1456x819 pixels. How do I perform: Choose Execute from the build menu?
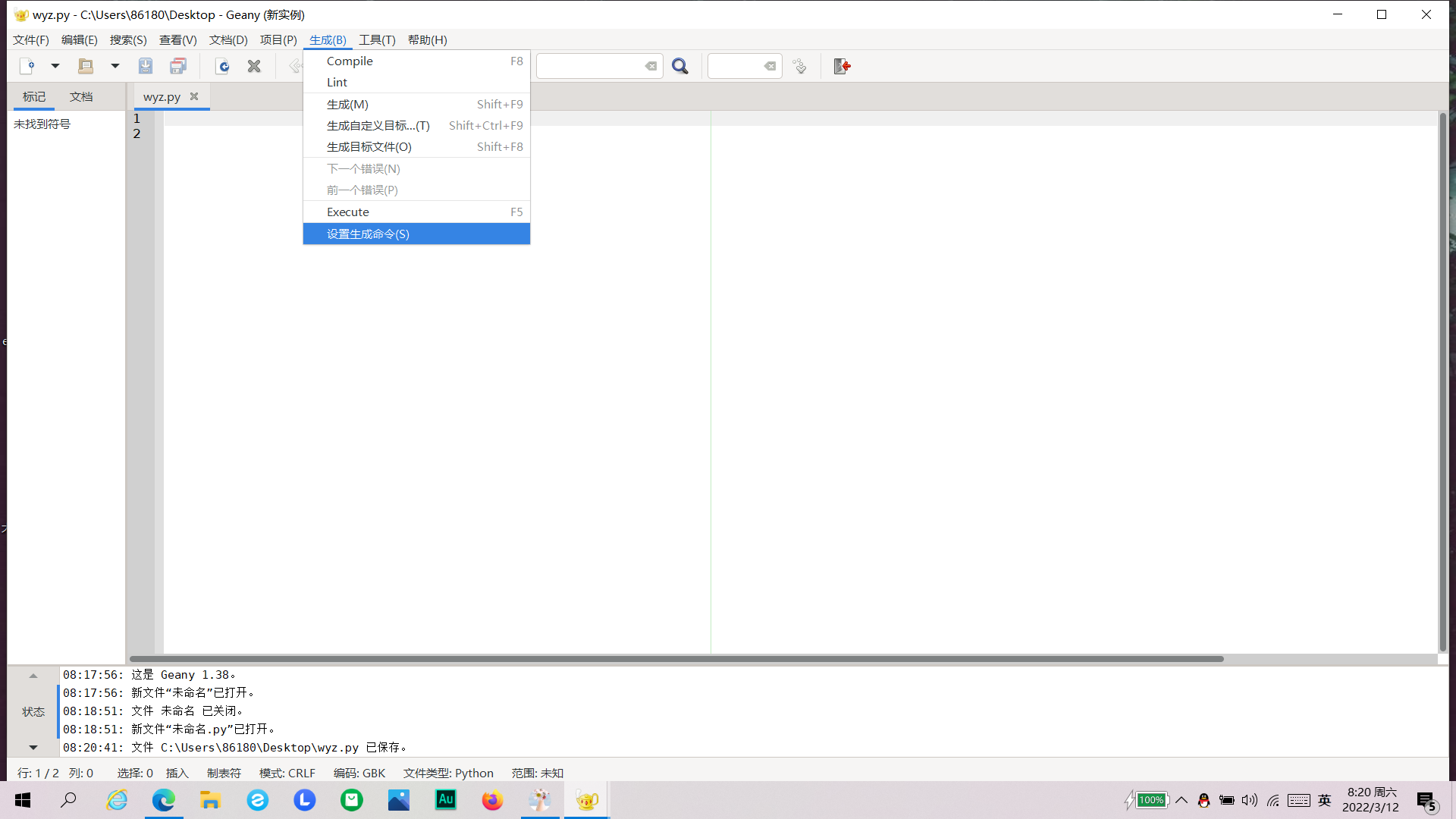point(416,212)
